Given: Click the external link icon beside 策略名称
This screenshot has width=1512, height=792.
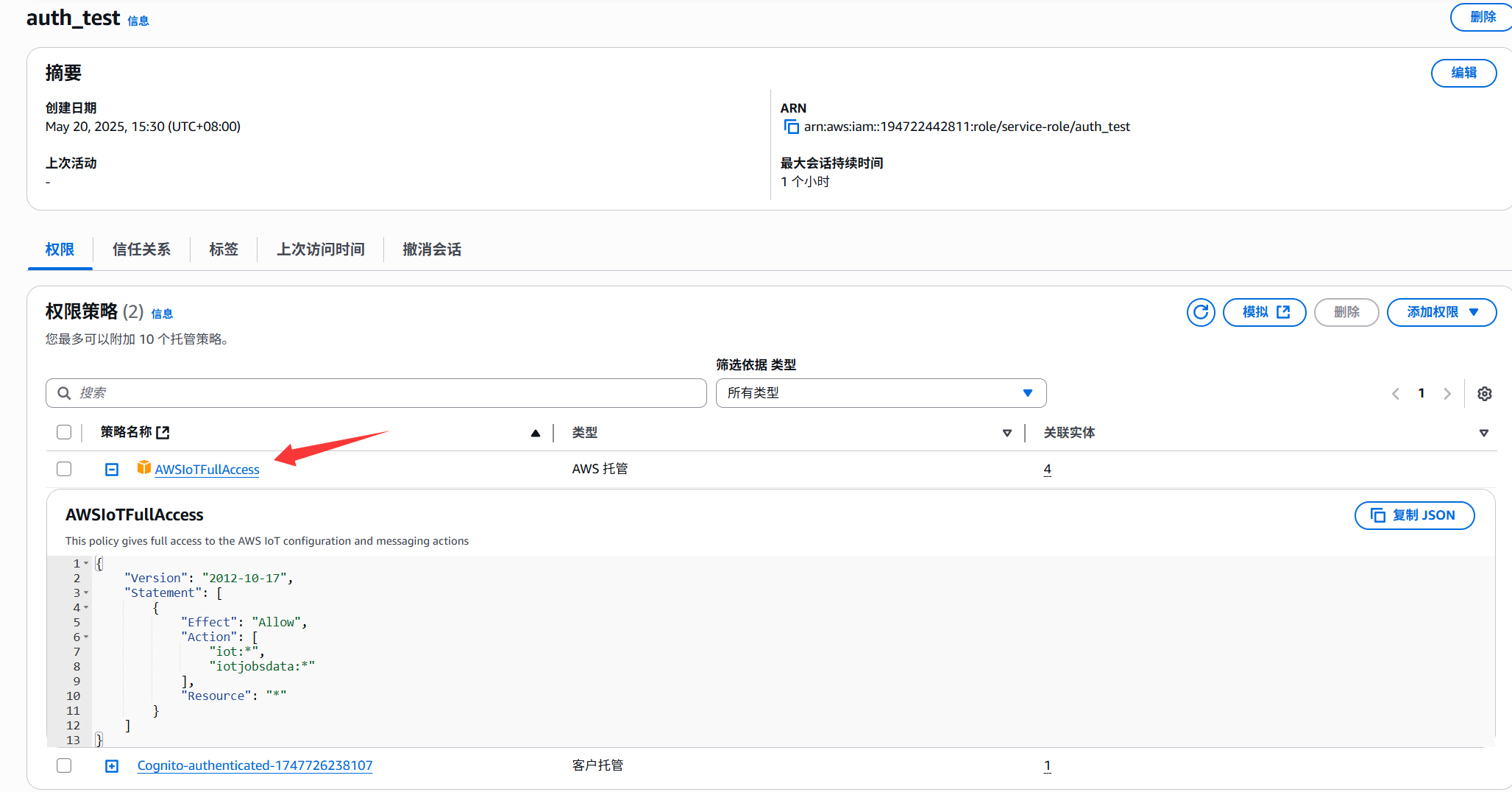Looking at the screenshot, I should 163,433.
